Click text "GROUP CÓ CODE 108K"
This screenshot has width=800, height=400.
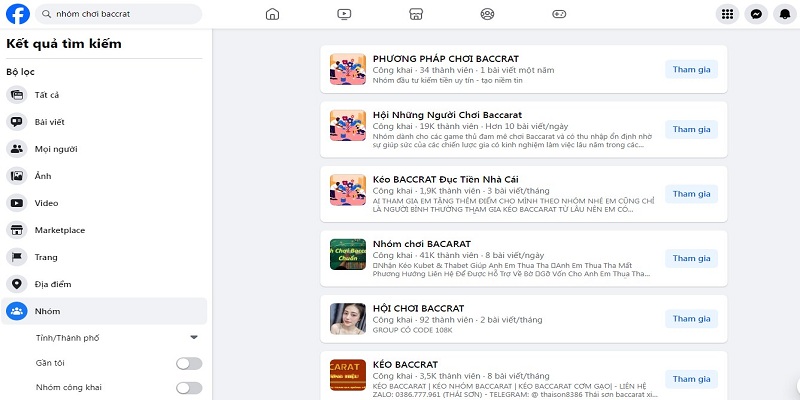pyautogui.click(x=412, y=330)
